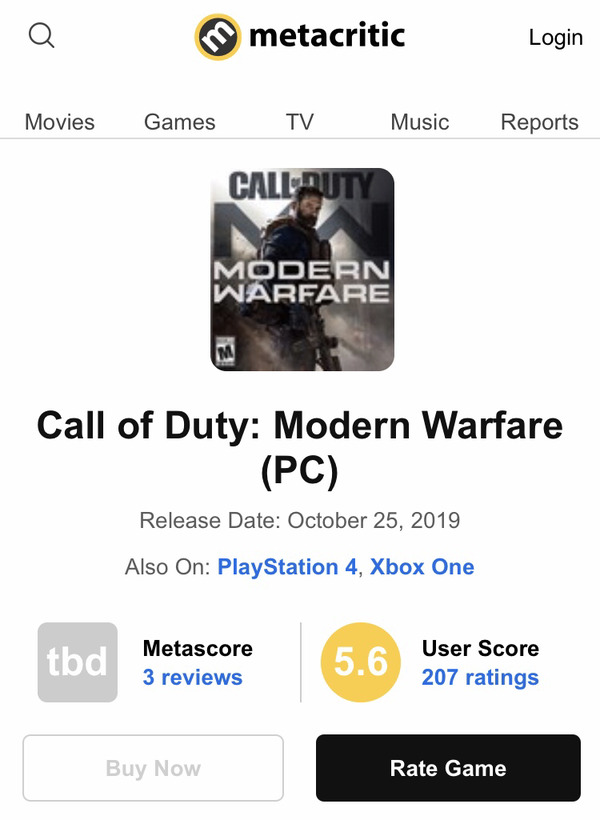Navigate to the Reports tab
The height and width of the screenshot is (820, 600).
click(x=539, y=122)
